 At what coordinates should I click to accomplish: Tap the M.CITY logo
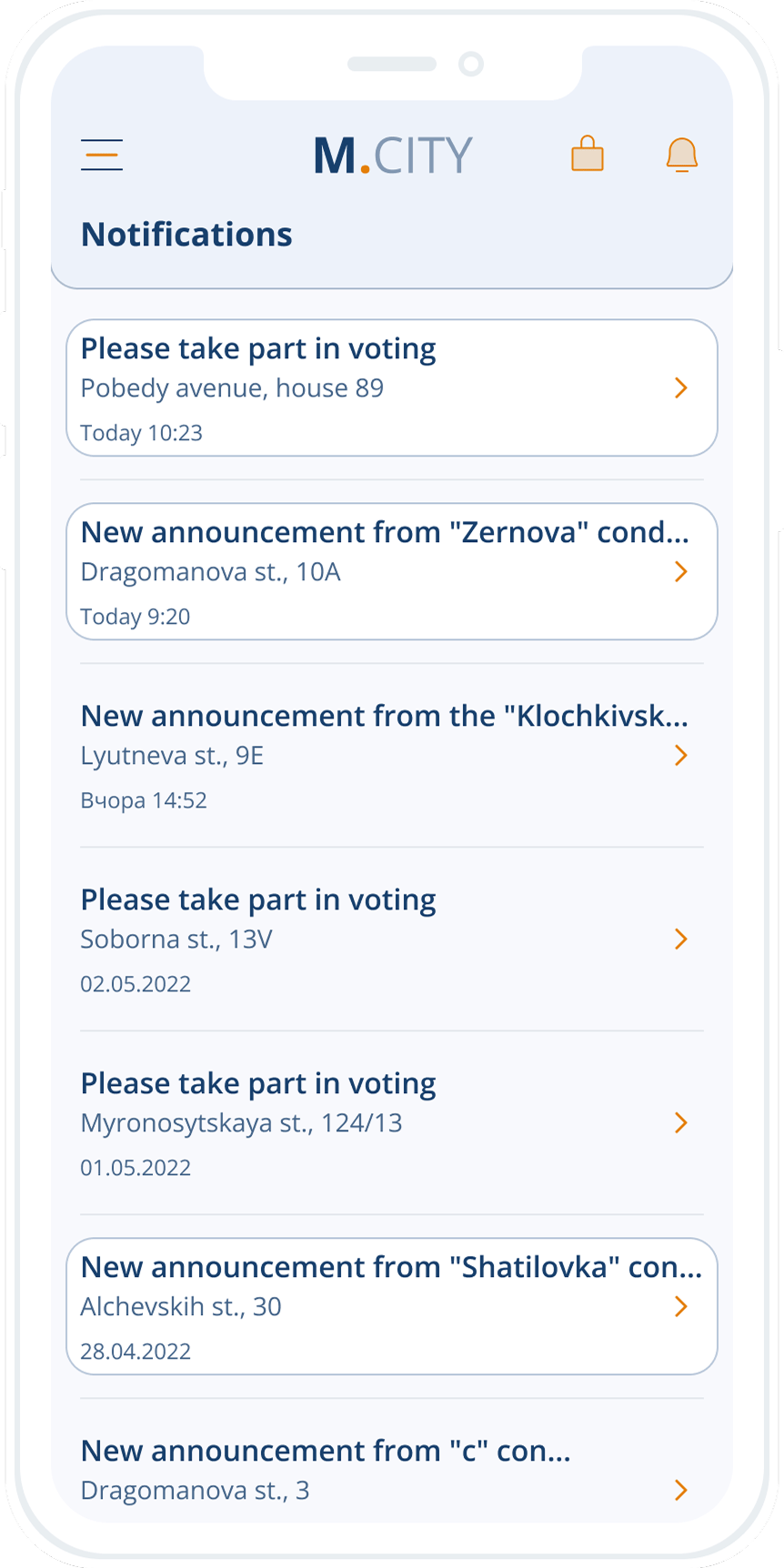coord(393,156)
